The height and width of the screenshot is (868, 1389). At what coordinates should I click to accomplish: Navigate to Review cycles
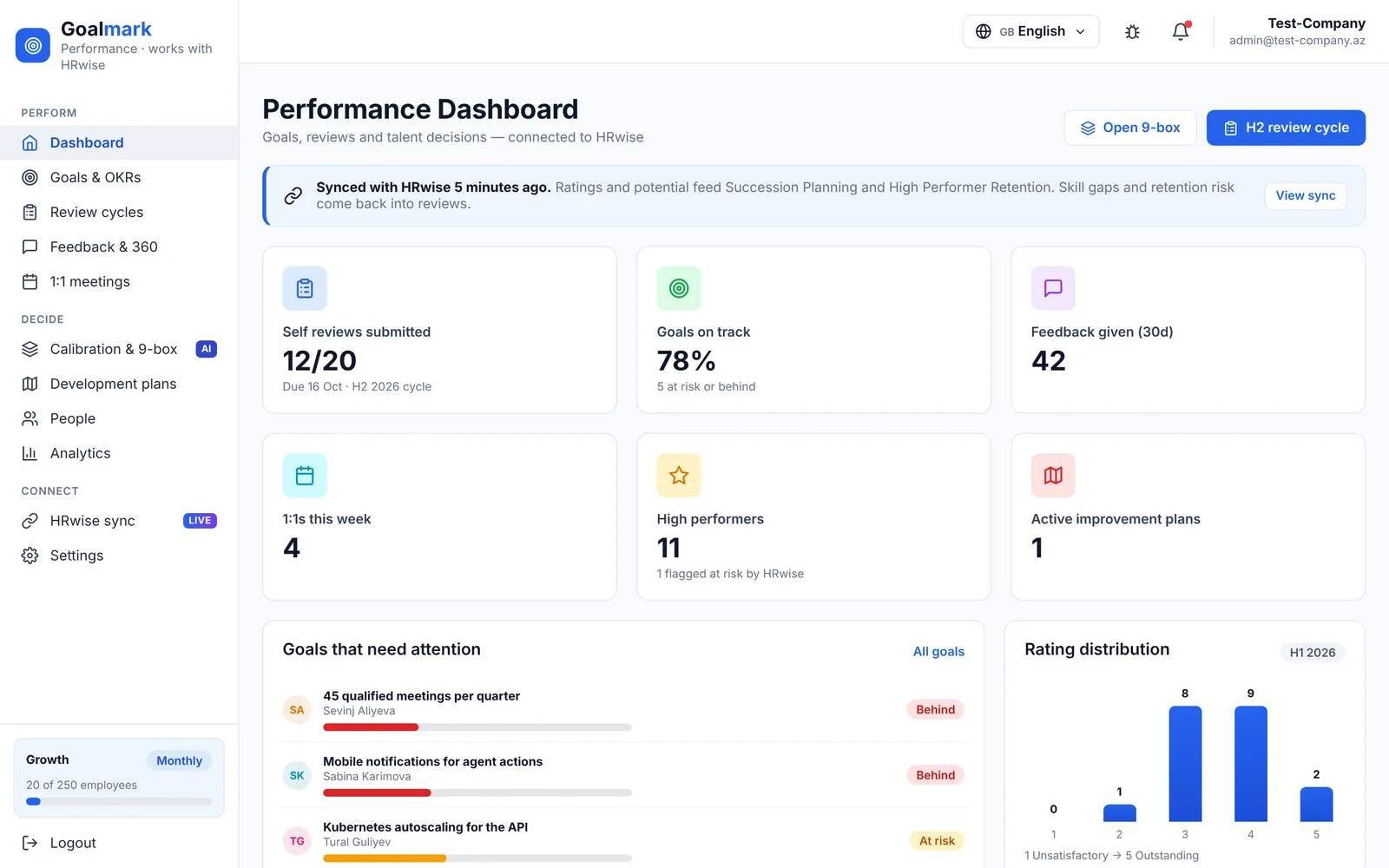point(119,213)
